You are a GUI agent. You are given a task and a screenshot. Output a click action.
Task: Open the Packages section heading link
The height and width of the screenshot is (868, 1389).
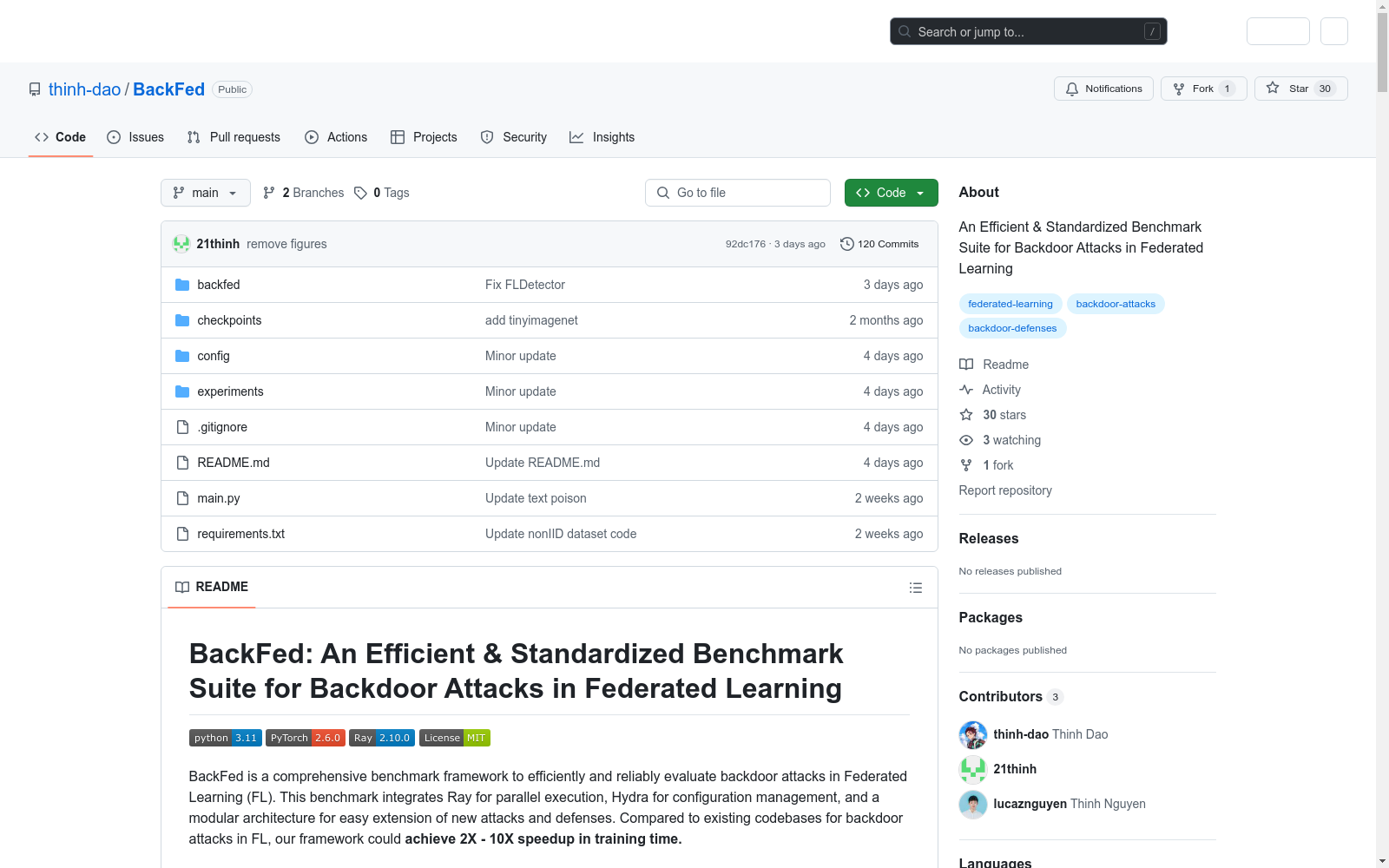(991, 617)
